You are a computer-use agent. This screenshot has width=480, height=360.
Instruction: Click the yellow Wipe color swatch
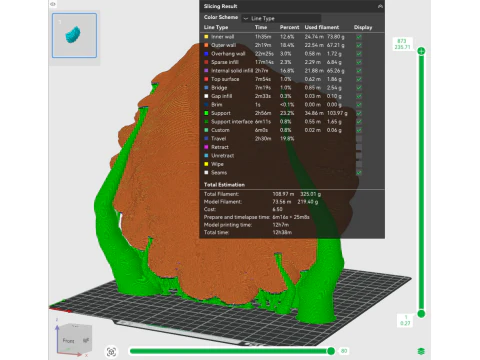206,164
